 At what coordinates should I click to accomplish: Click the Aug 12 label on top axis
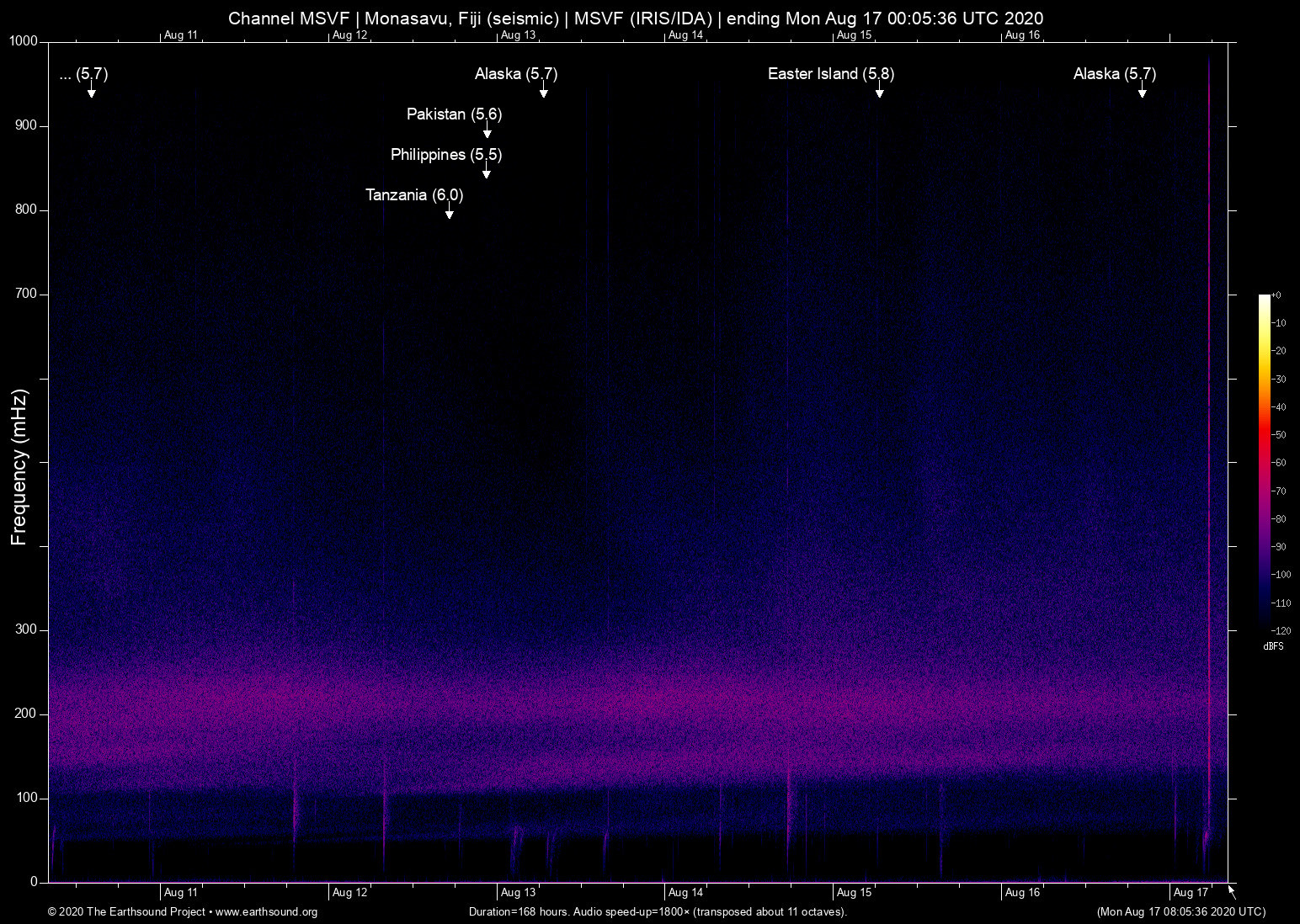tap(349, 35)
